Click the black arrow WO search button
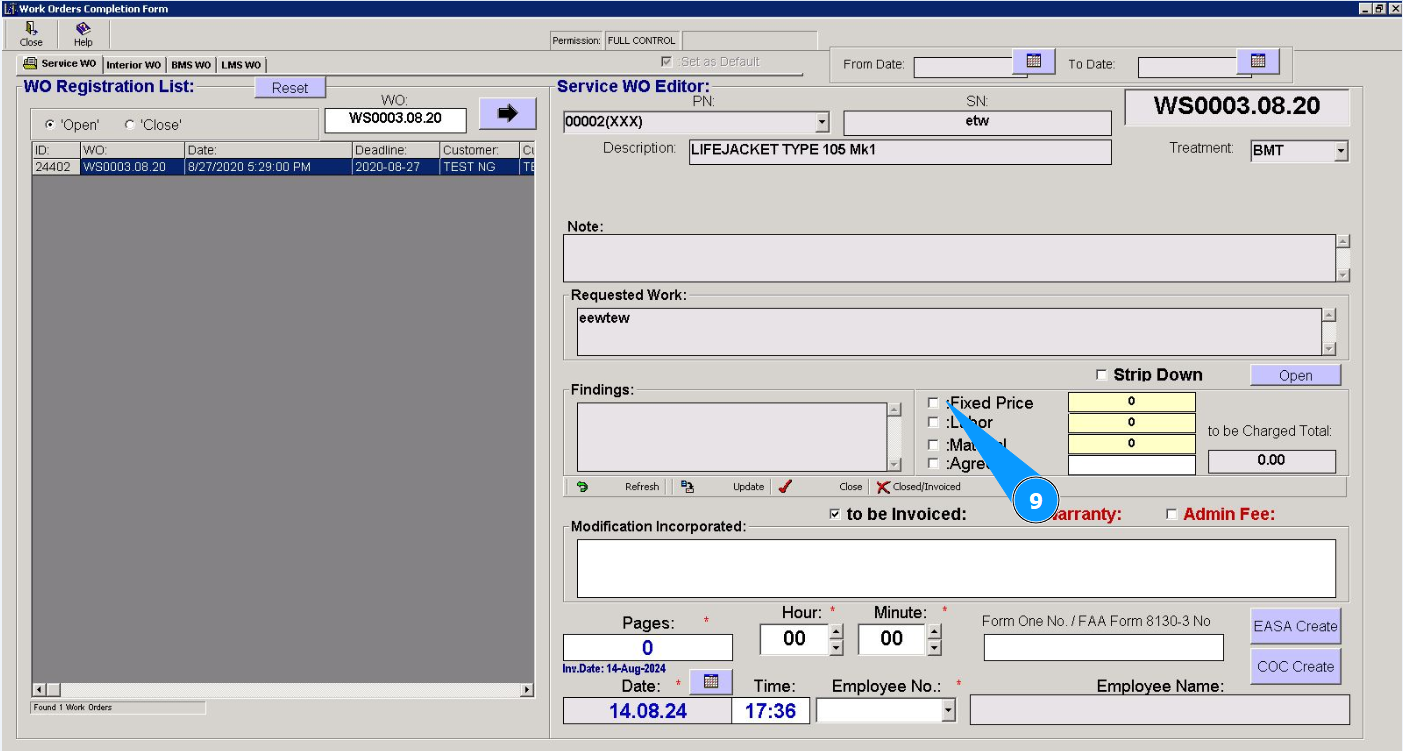Viewport: 1403px width, 751px height. pos(507,113)
